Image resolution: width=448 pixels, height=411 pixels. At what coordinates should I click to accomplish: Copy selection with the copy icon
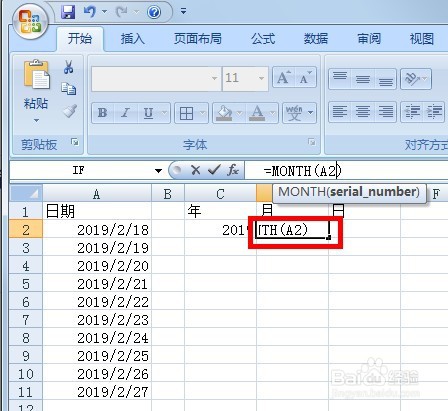pyautogui.click(x=69, y=89)
